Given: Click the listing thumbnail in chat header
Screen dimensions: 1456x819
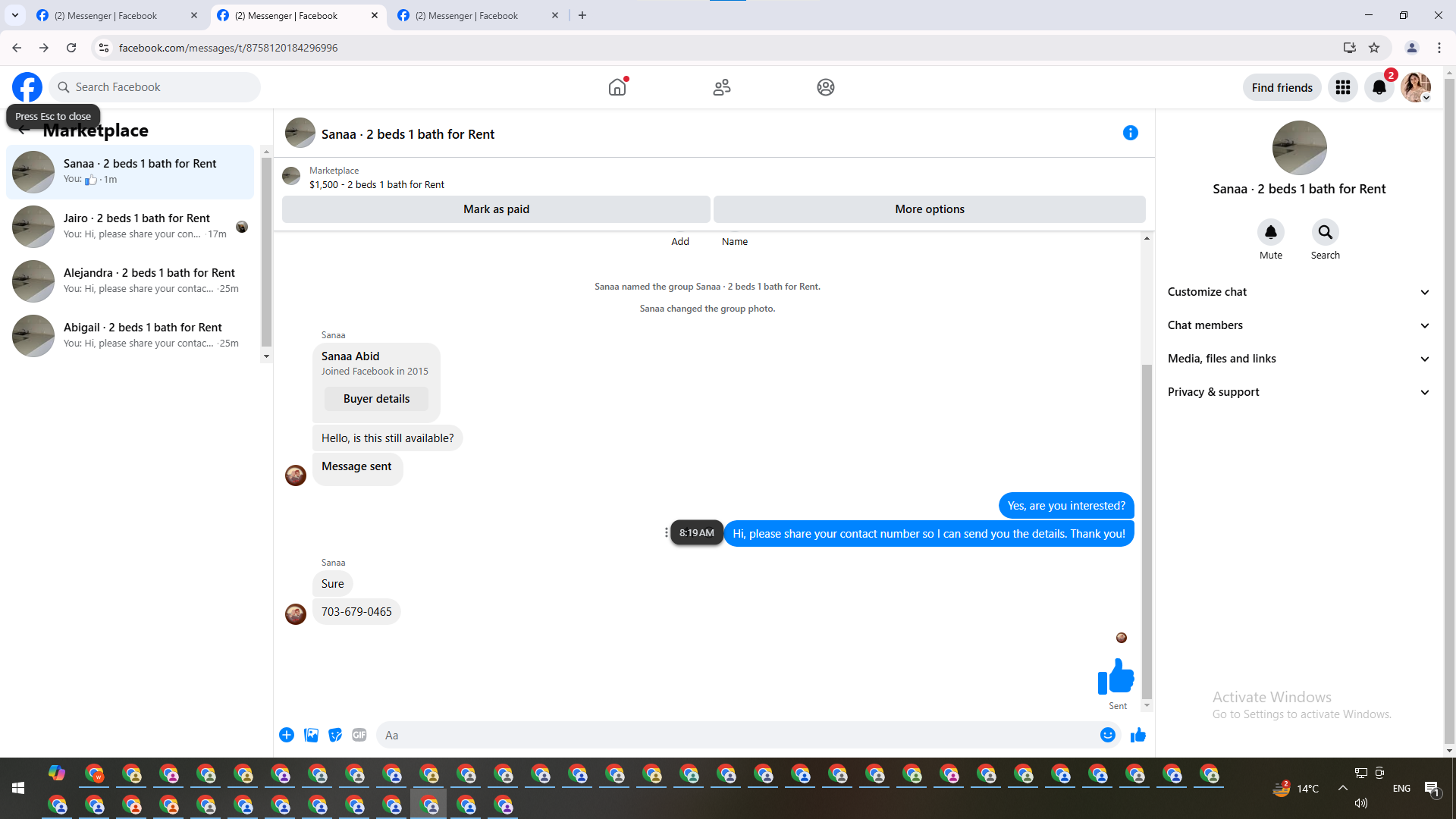Looking at the screenshot, I should pyautogui.click(x=291, y=177).
